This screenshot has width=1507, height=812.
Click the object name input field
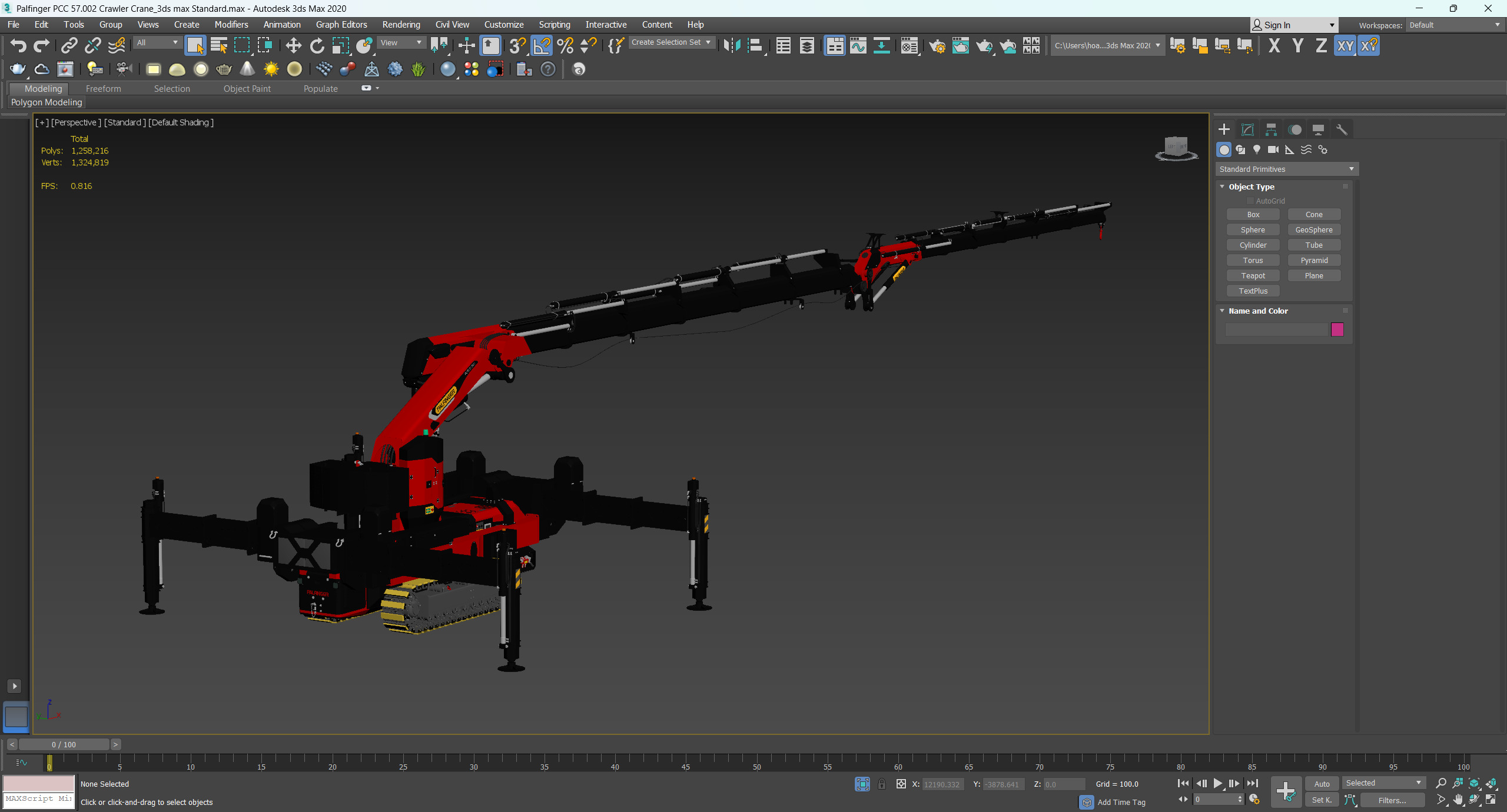1277,330
